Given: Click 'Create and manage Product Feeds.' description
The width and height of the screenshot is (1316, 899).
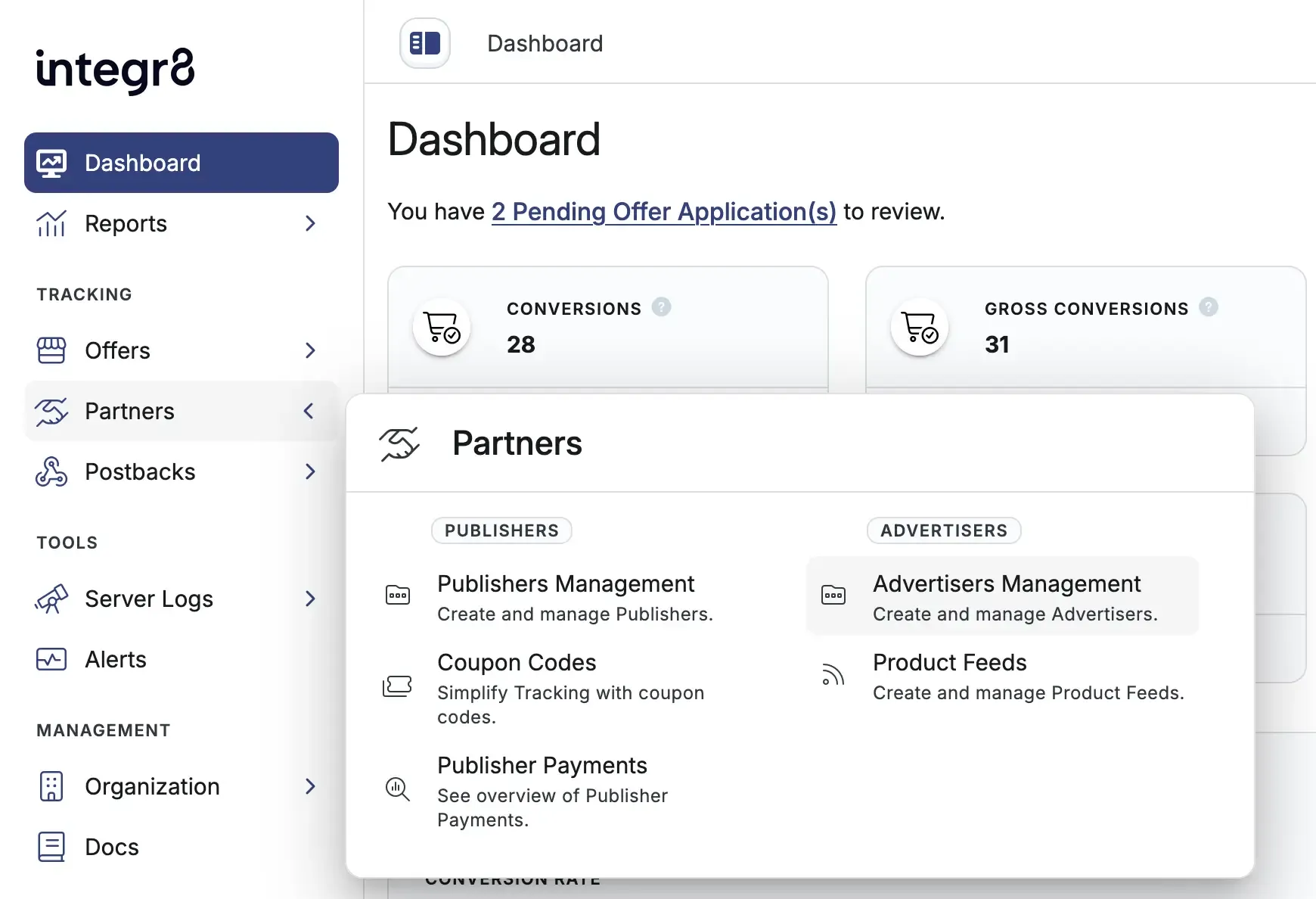Looking at the screenshot, I should click(1029, 693).
